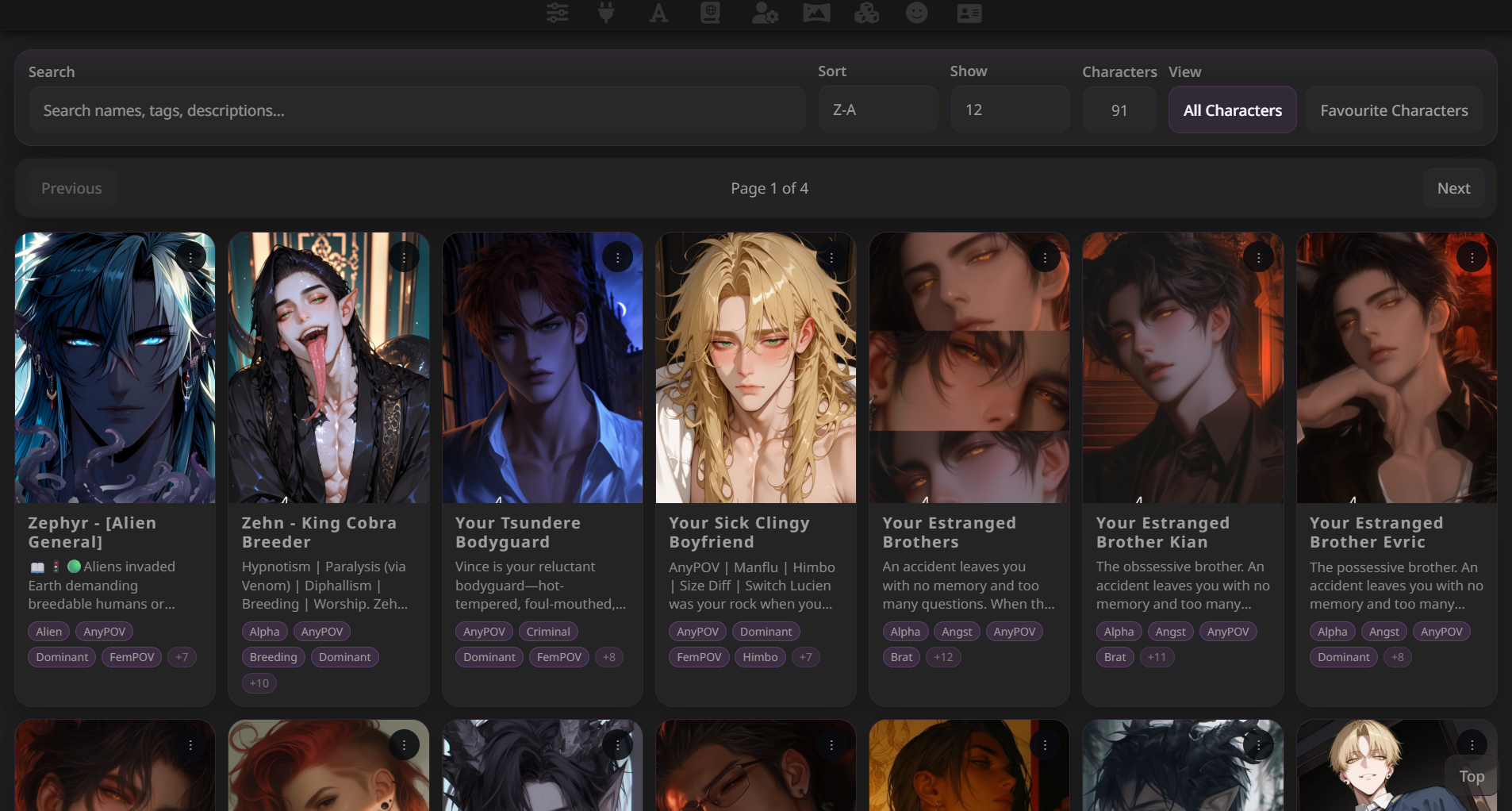Click the title 'Your Estranged Brother Kian'
The image size is (1512, 811).
click(x=1163, y=532)
